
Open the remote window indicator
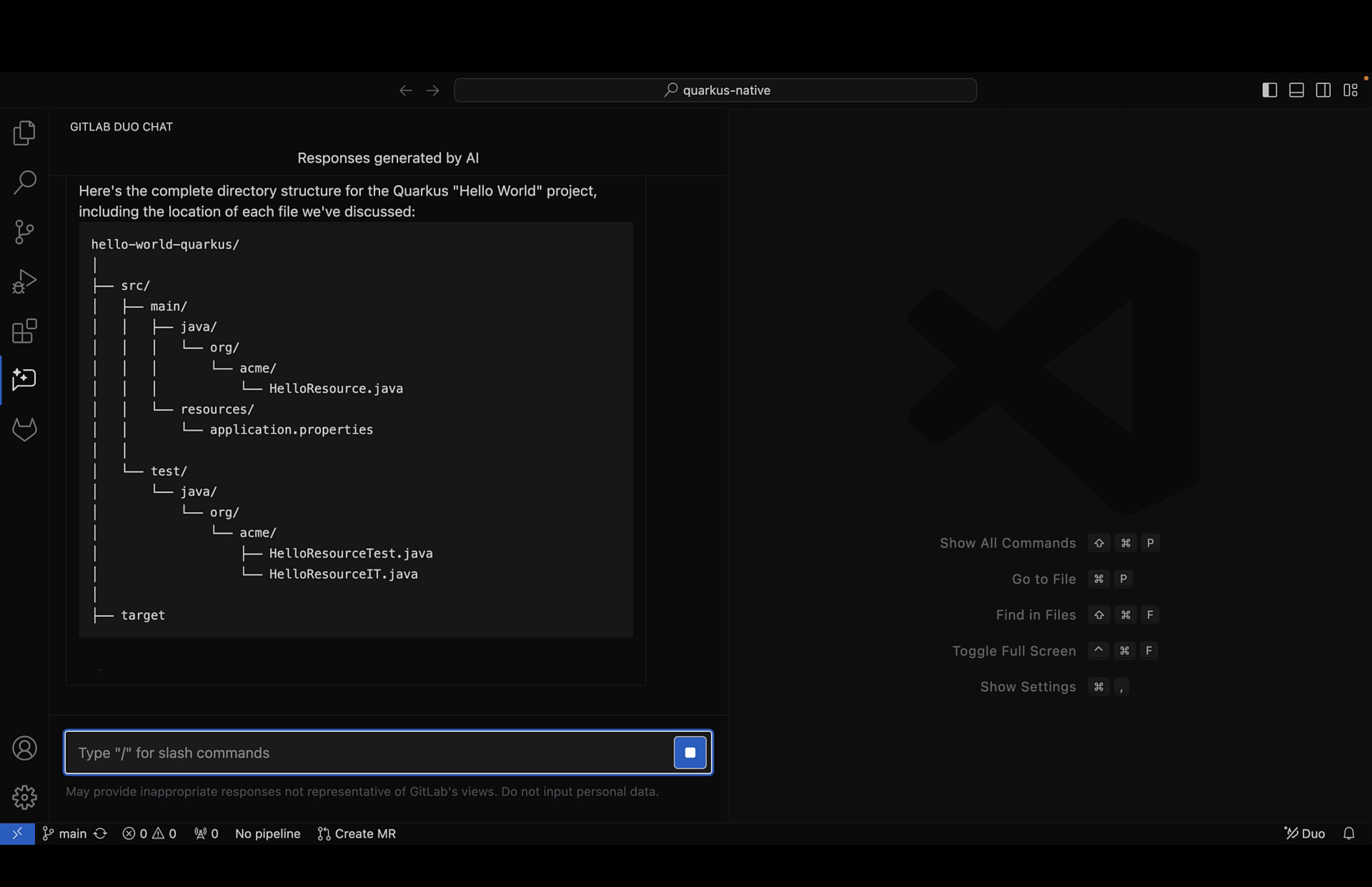(x=17, y=833)
